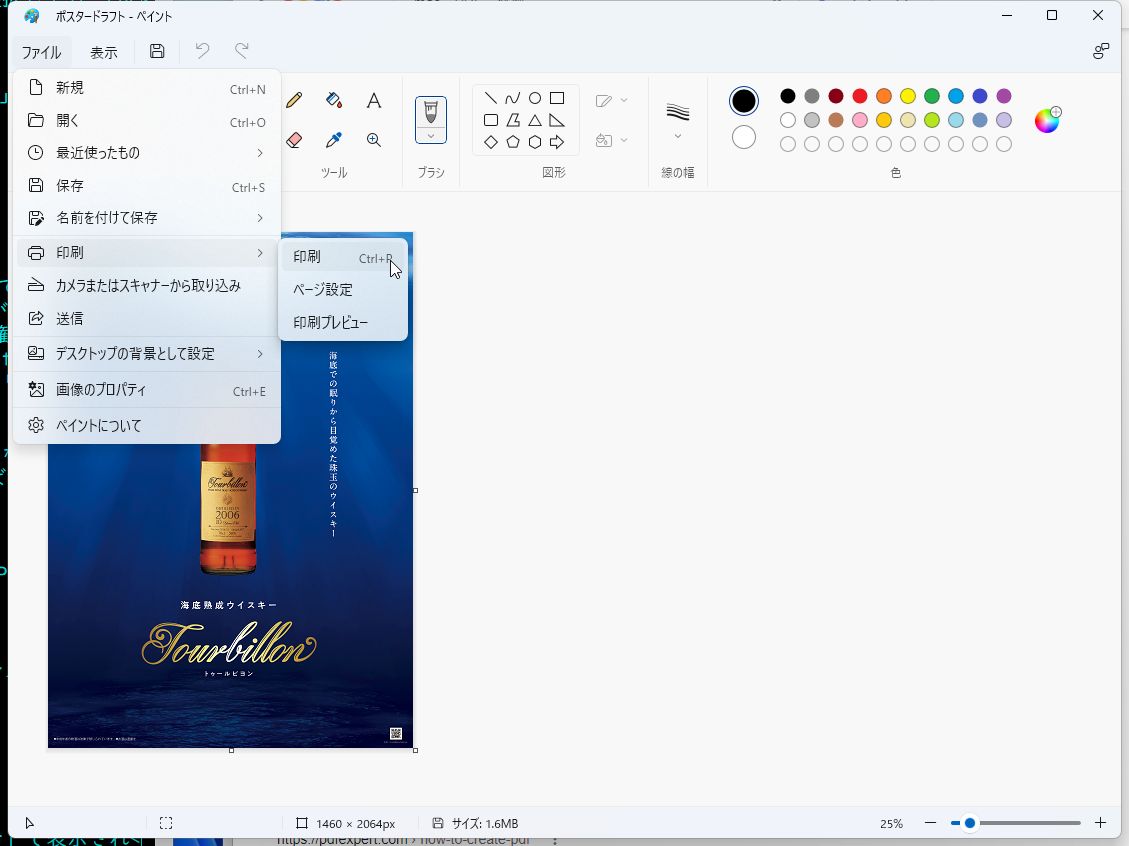Screen dimensions: 1129x846
Task: Select the Five-pointed star shape
Action: tap(512, 142)
